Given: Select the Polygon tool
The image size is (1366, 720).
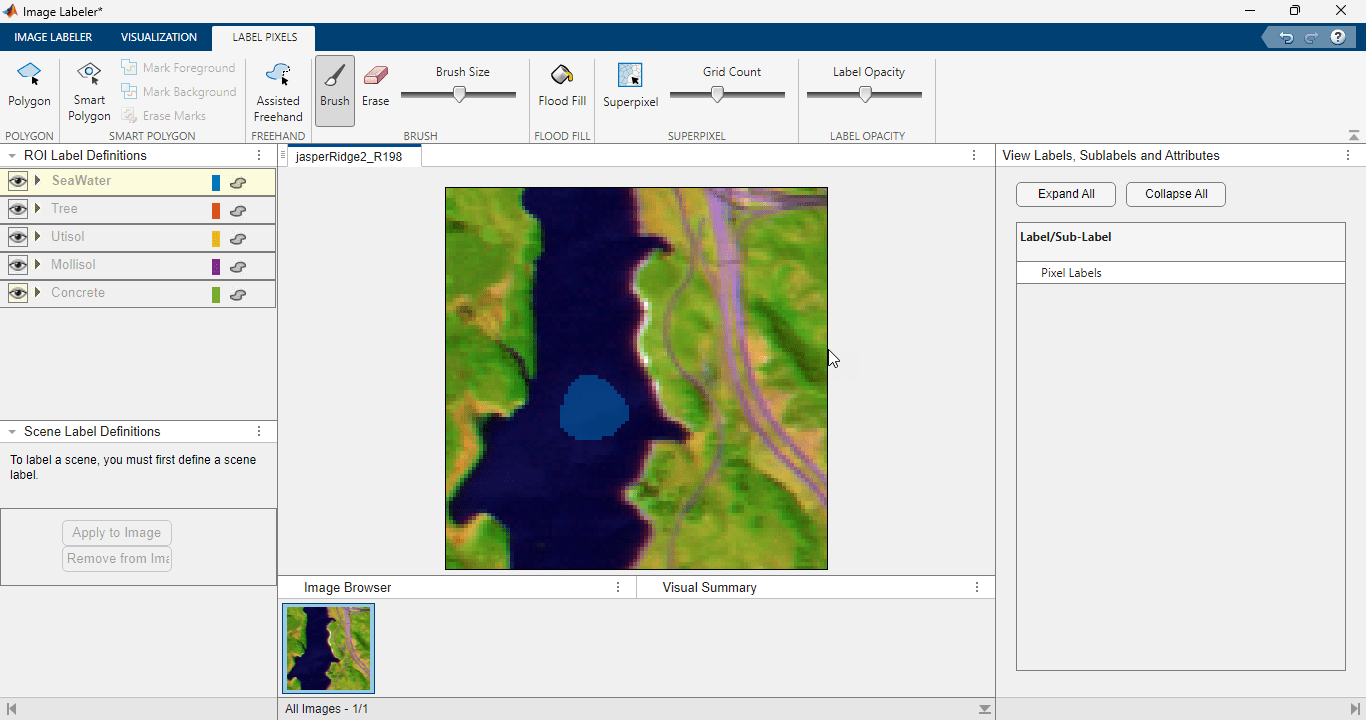Looking at the screenshot, I should pyautogui.click(x=29, y=85).
